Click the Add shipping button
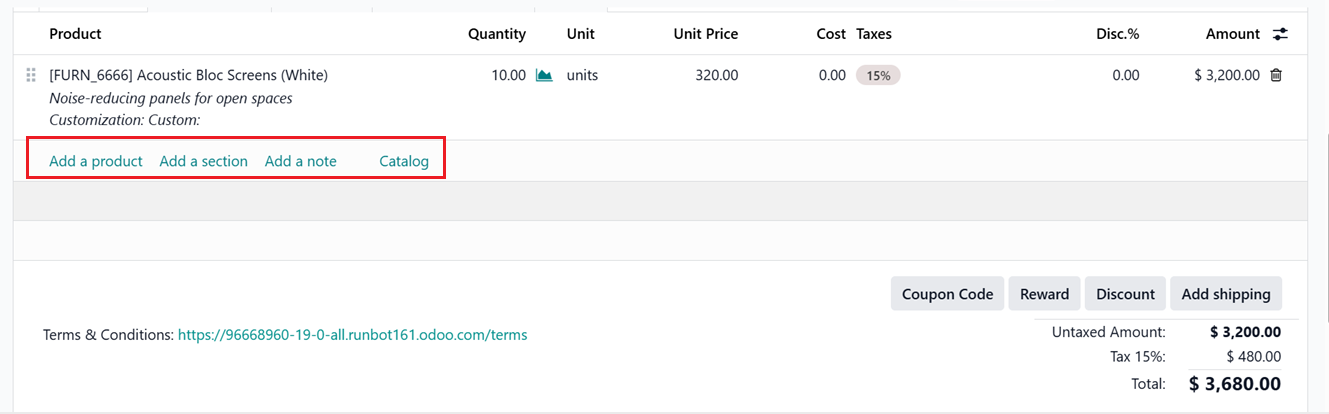 click(x=1225, y=294)
